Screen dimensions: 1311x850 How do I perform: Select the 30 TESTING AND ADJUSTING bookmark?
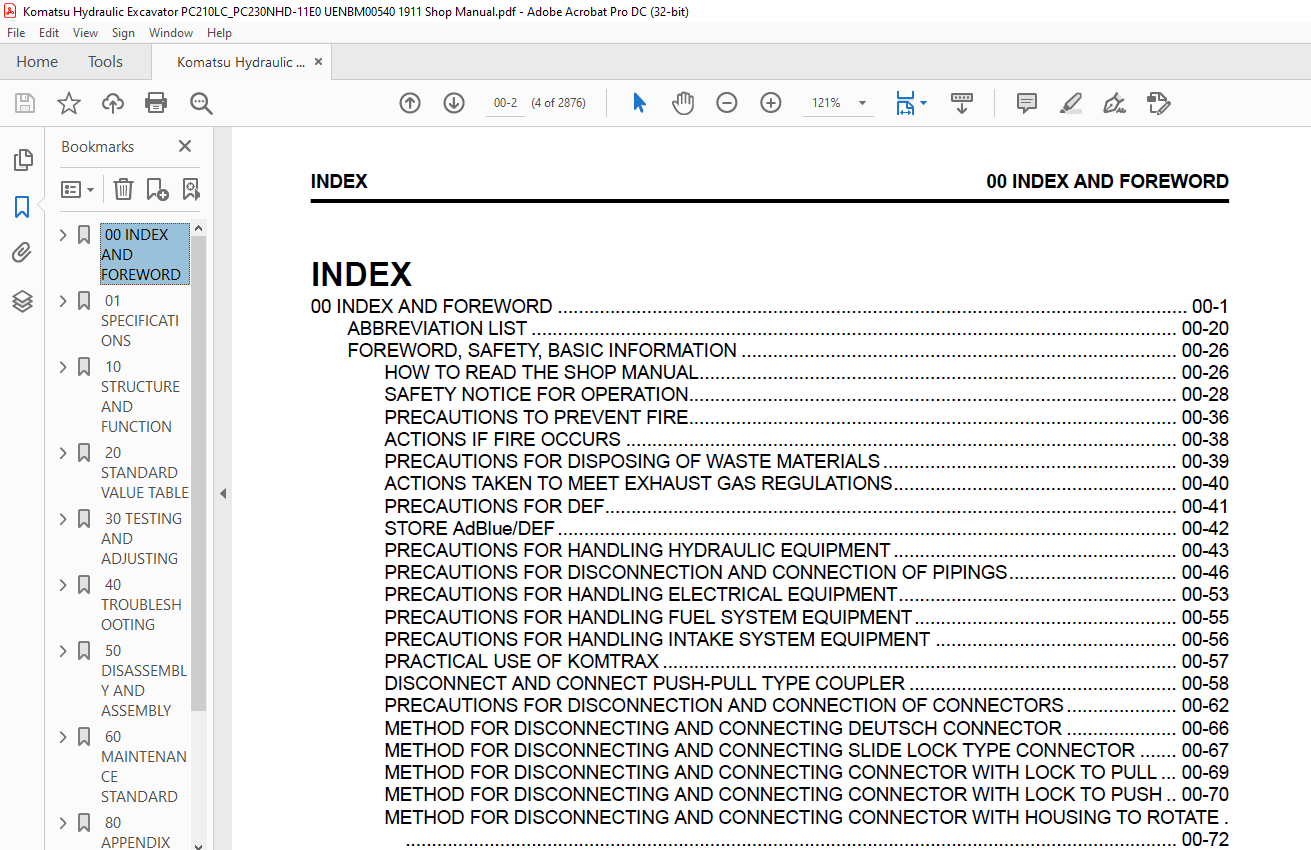[141, 538]
